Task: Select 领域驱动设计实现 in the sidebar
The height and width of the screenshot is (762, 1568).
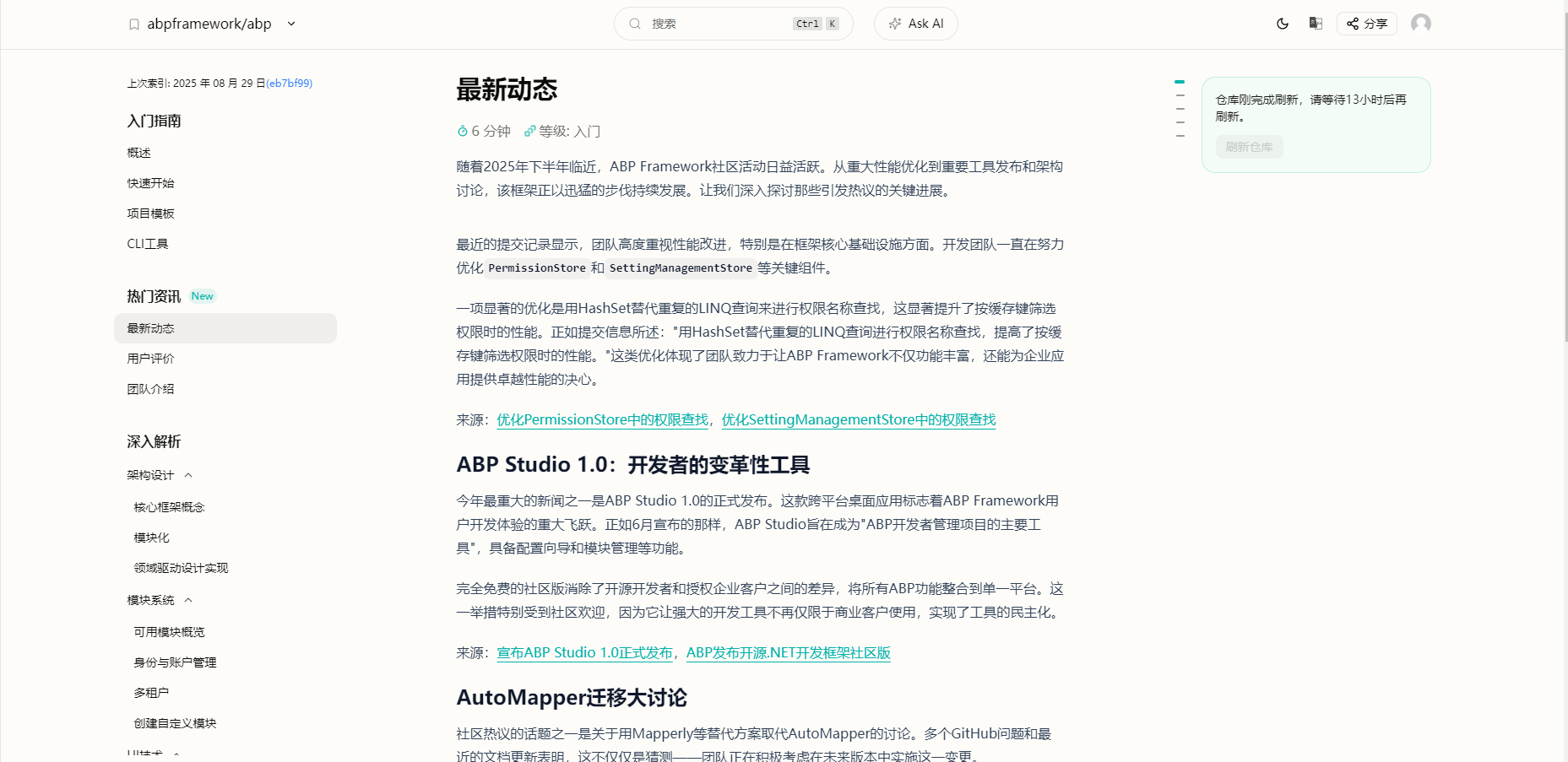Action: tap(182, 568)
